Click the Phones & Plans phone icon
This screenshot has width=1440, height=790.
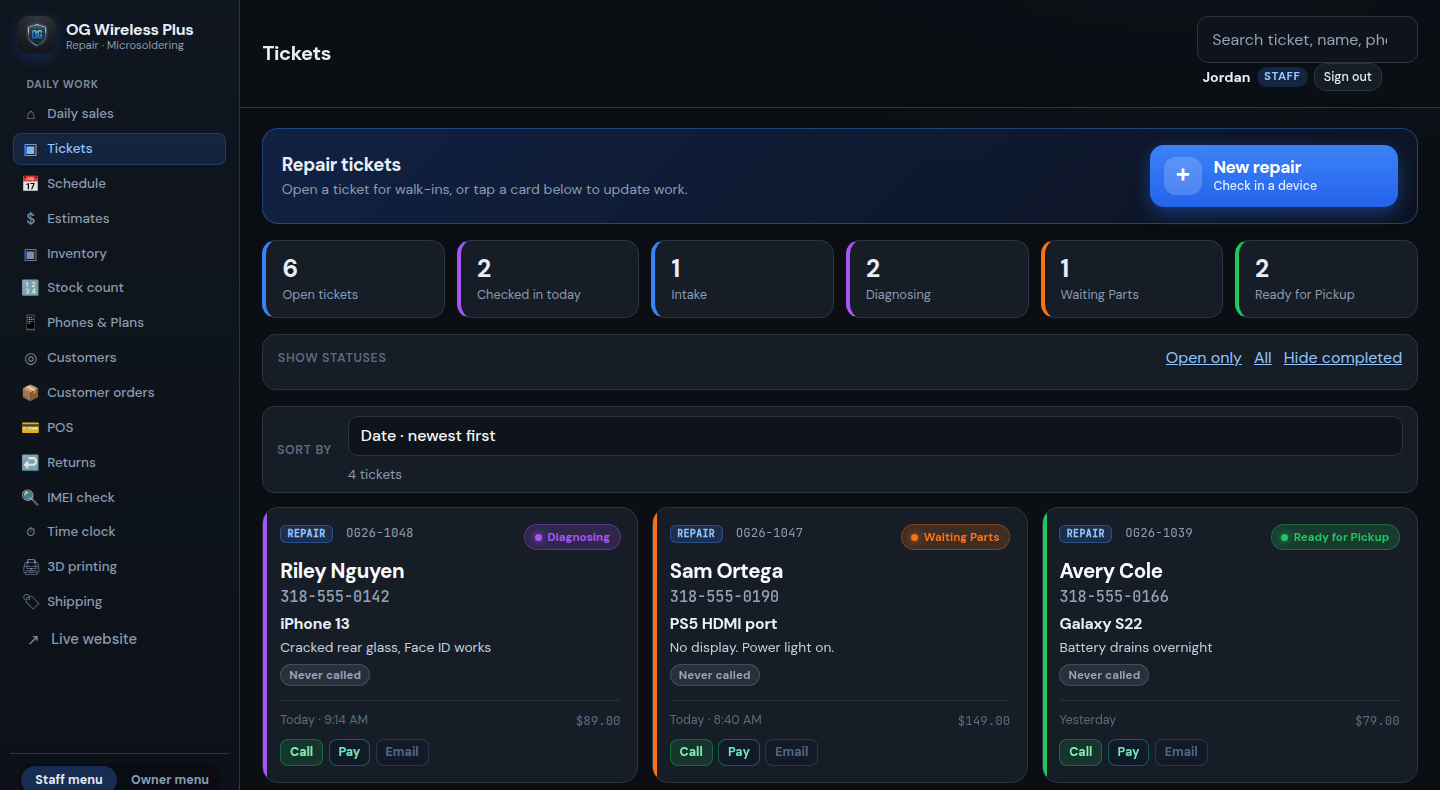pos(30,323)
